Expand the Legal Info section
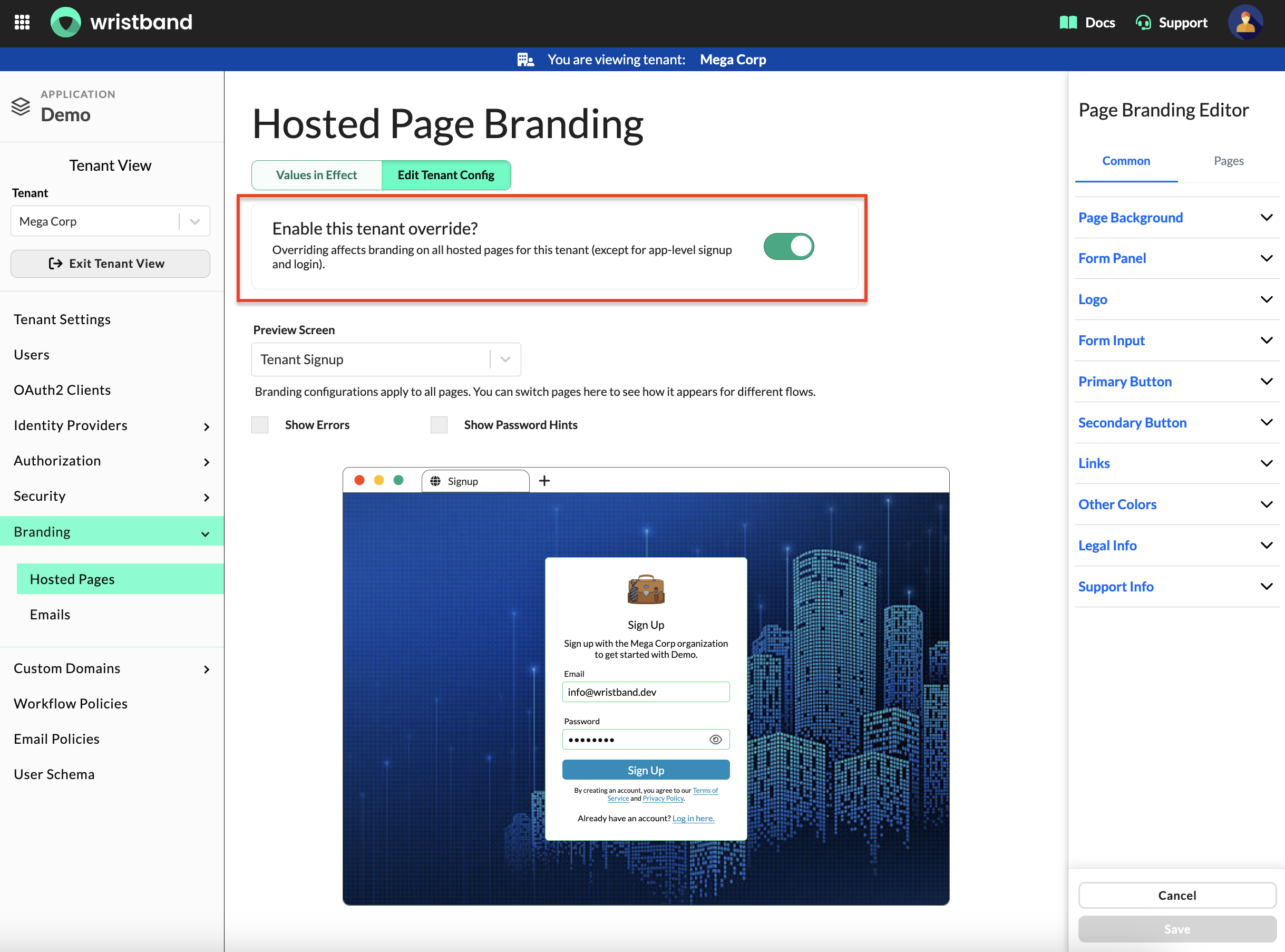 point(1176,545)
